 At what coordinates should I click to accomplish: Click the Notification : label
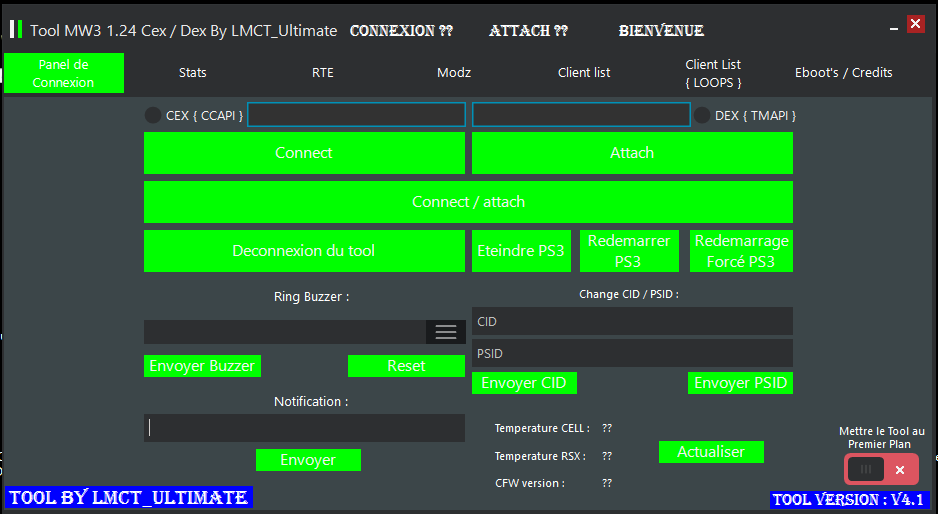point(311,402)
